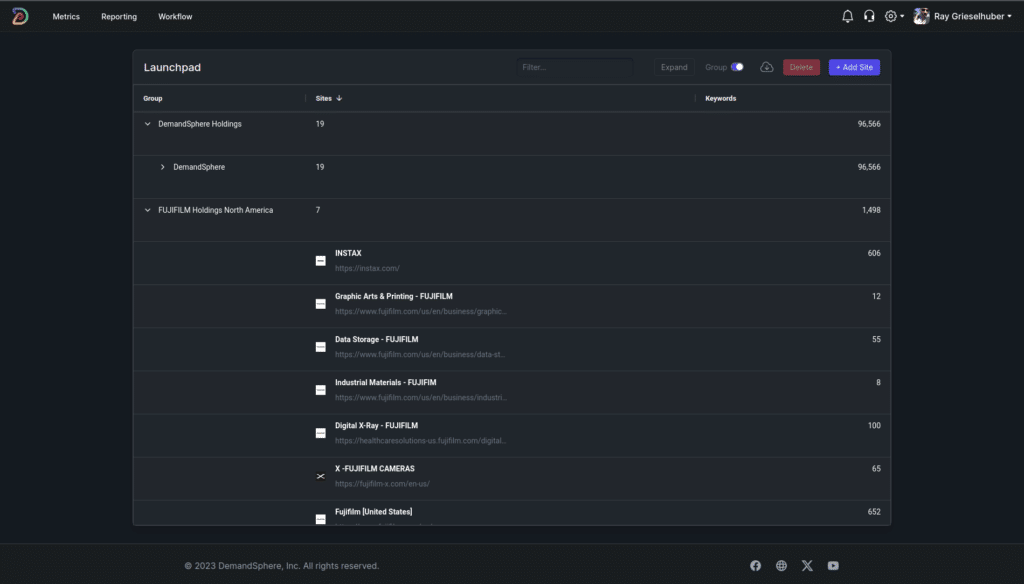1024x584 pixels.
Task: Open the Facebook footer icon
Action: [x=756, y=566]
